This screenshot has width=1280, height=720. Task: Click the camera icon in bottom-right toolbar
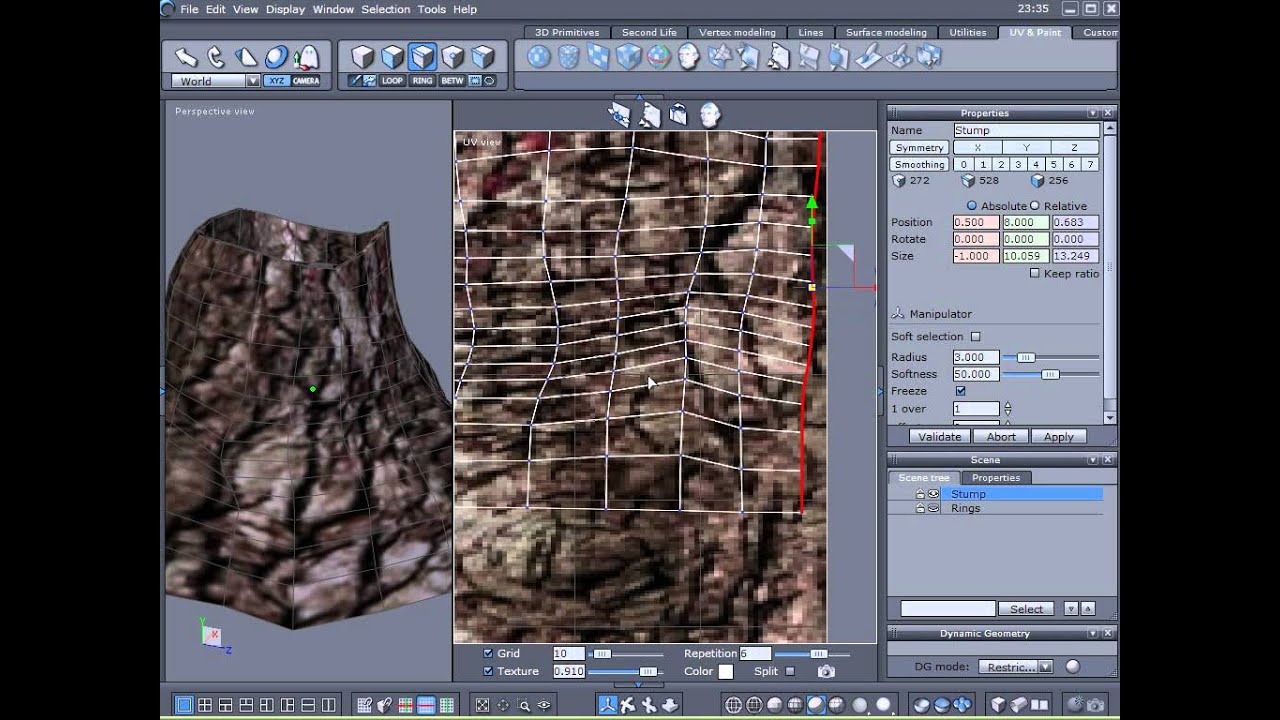pyautogui.click(x=1095, y=705)
